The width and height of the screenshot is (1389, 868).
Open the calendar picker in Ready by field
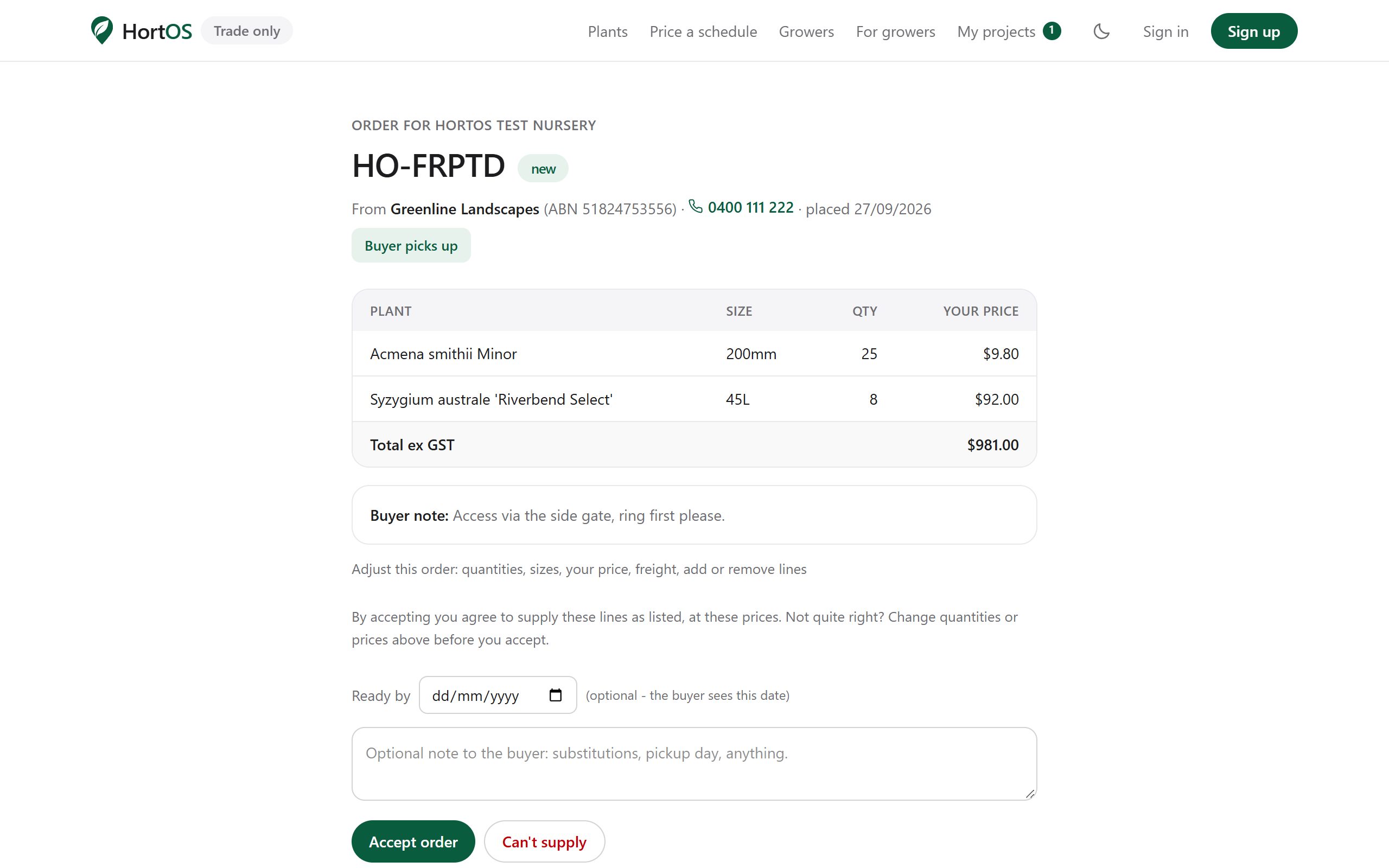coord(555,695)
